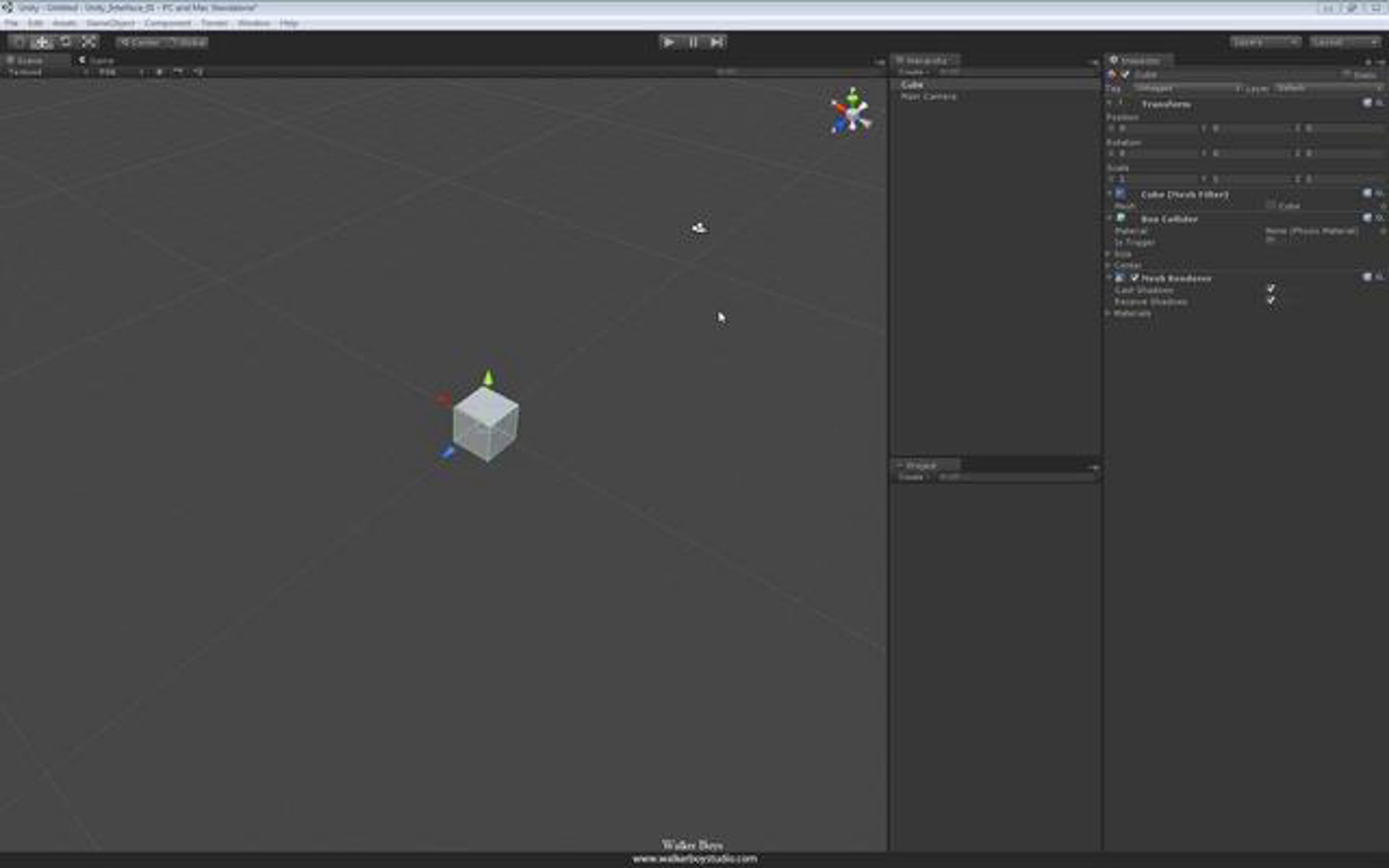Select the Project tab
The height and width of the screenshot is (868, 1389).
pyautogui.click(x=925, y=465)
